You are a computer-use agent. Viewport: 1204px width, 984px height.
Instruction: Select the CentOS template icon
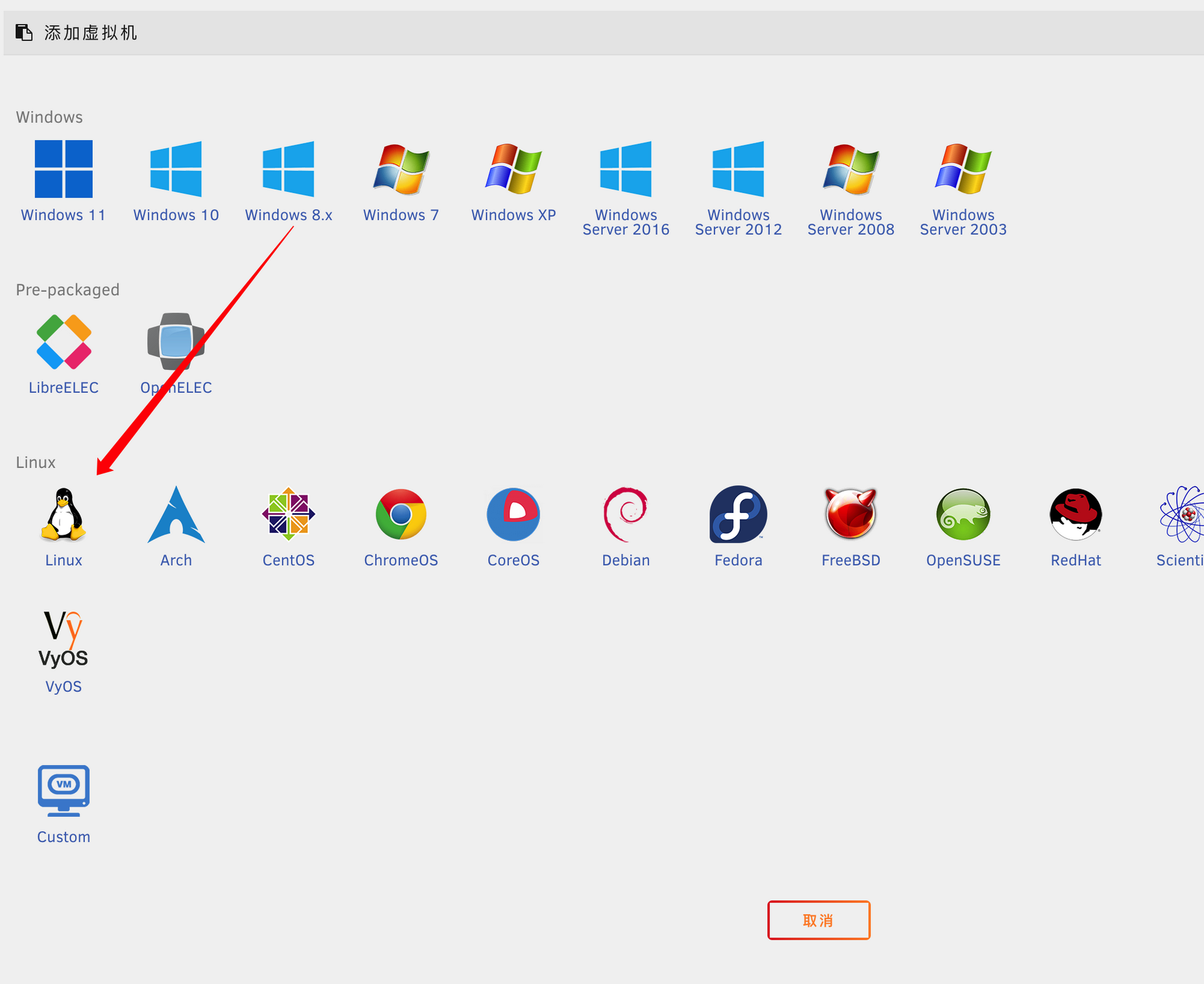tap(288, 514)
